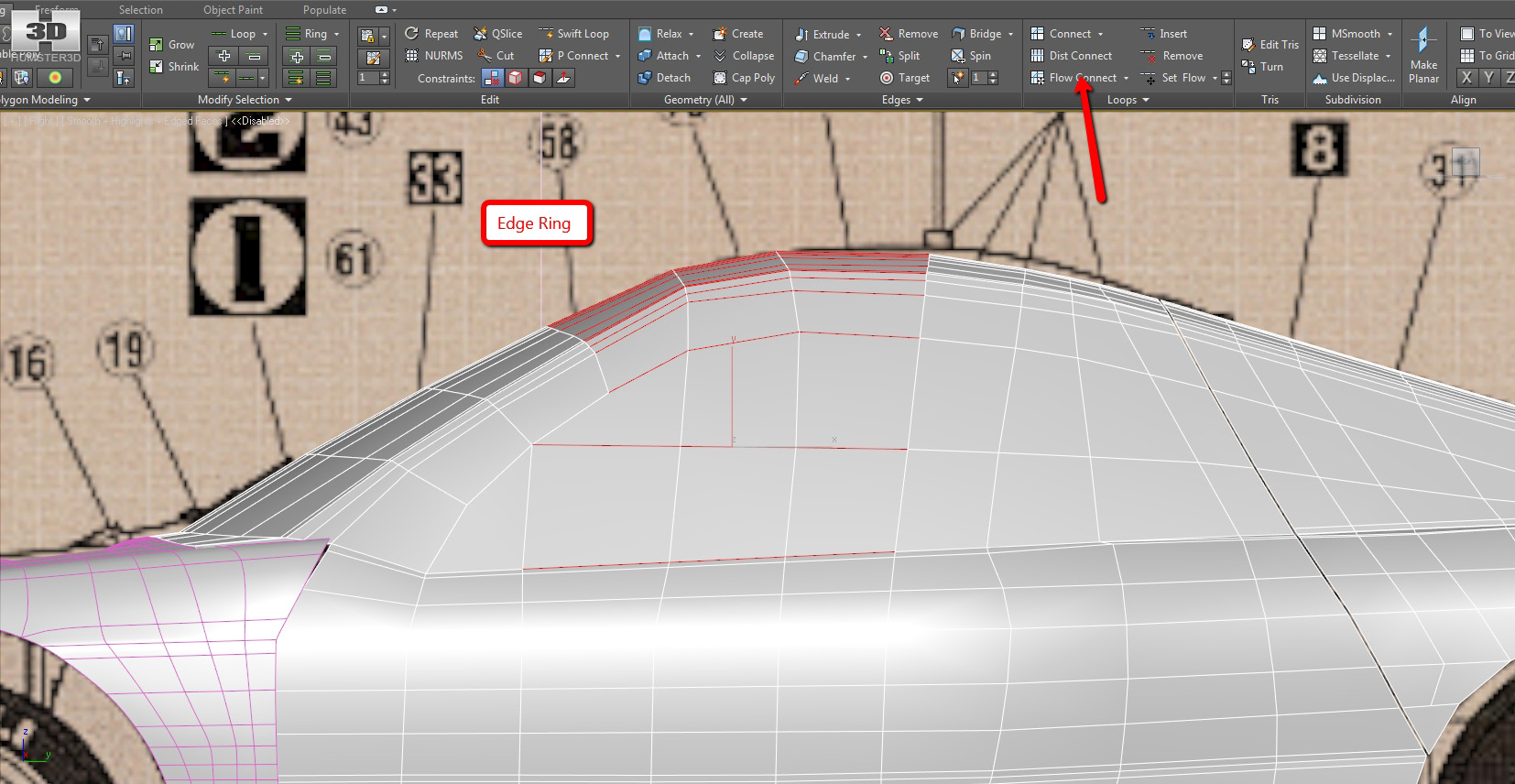Viewport: 1515px width, 784px height.
Task: Switch to the Selection ribbon tab
Action: coord(140,9)
